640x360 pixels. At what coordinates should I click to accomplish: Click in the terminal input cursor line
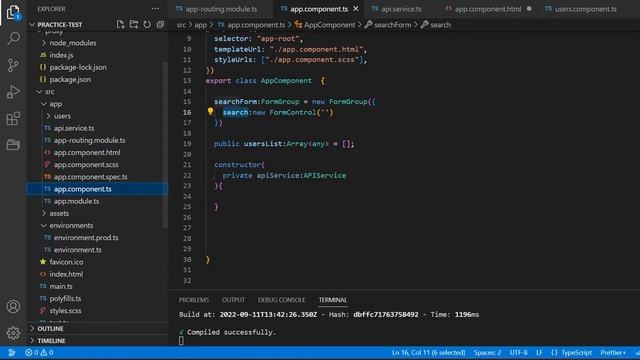(181, 341)
